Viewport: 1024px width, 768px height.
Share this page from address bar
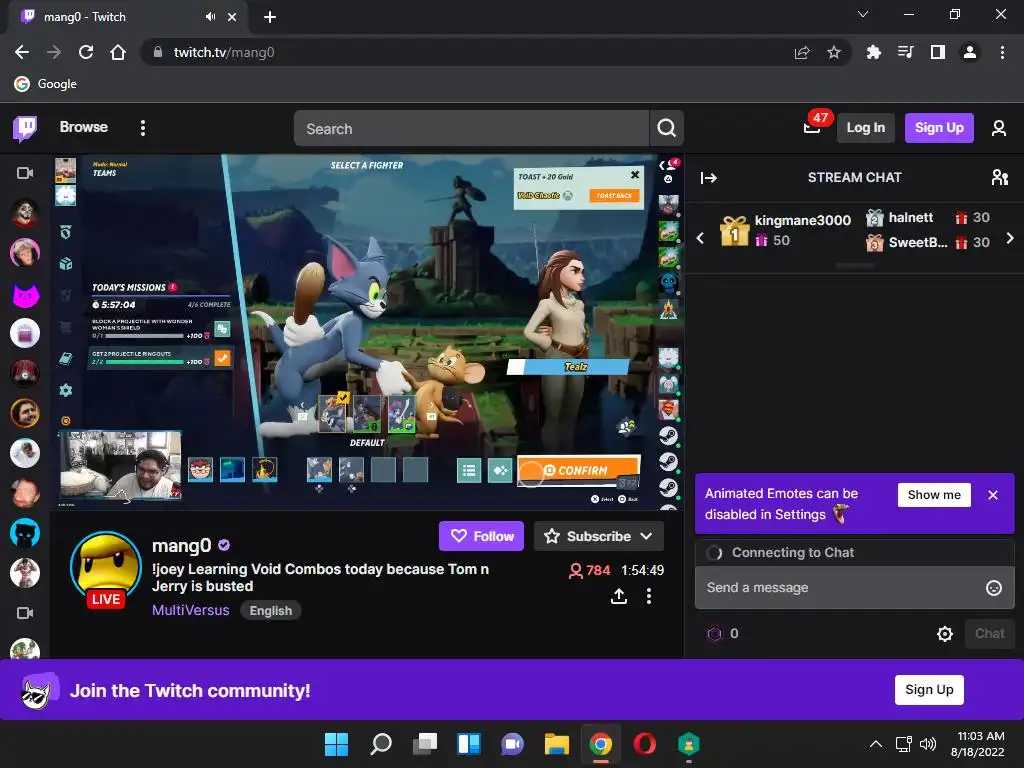point(801,52)
